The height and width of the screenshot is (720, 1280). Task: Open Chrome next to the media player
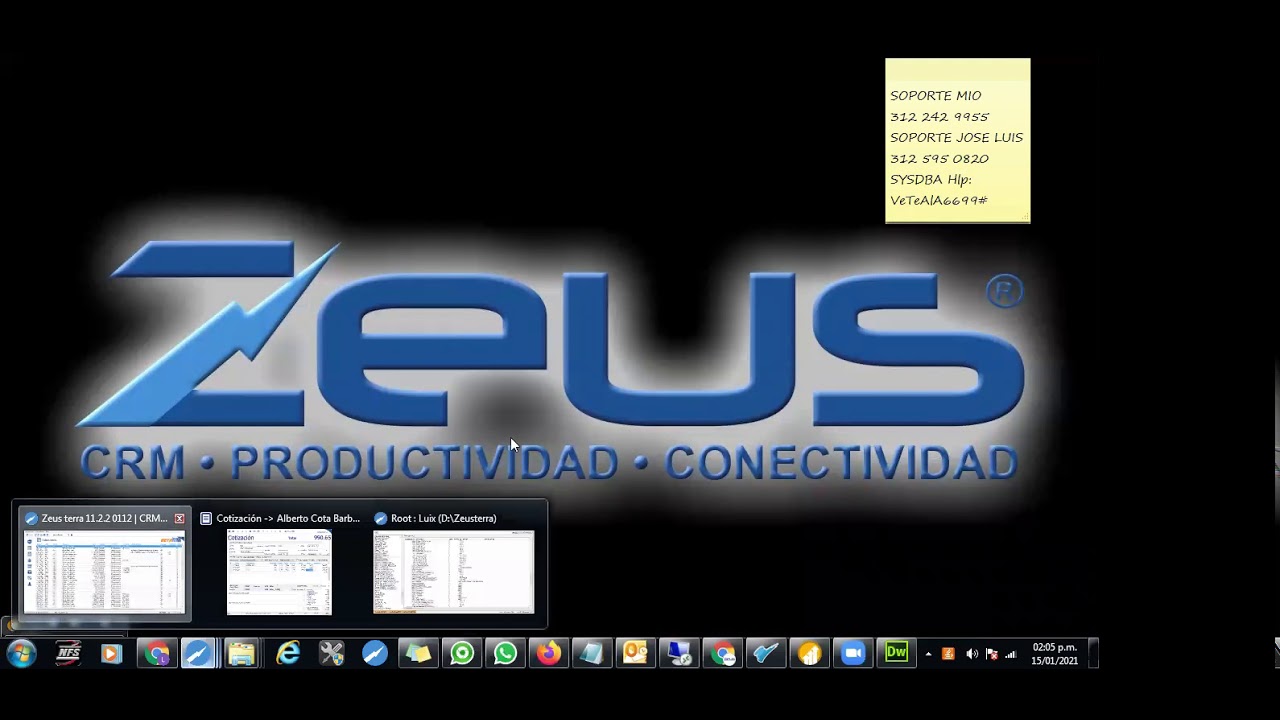pos(157,654)
